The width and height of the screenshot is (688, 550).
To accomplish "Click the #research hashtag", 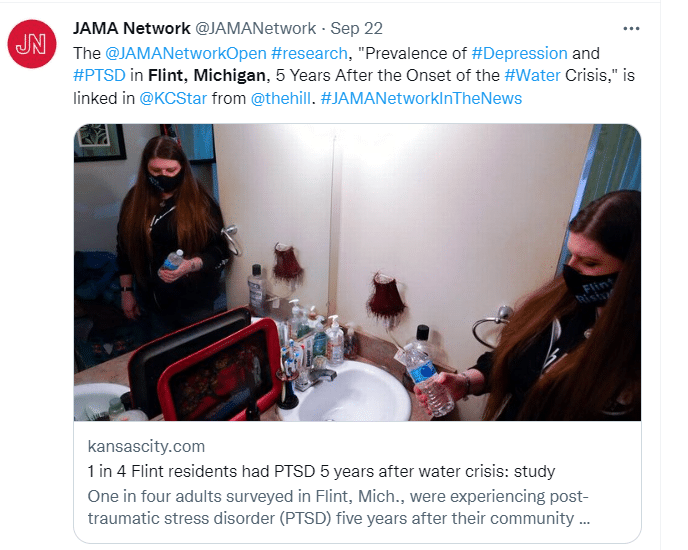I will (x=309, y=54).
